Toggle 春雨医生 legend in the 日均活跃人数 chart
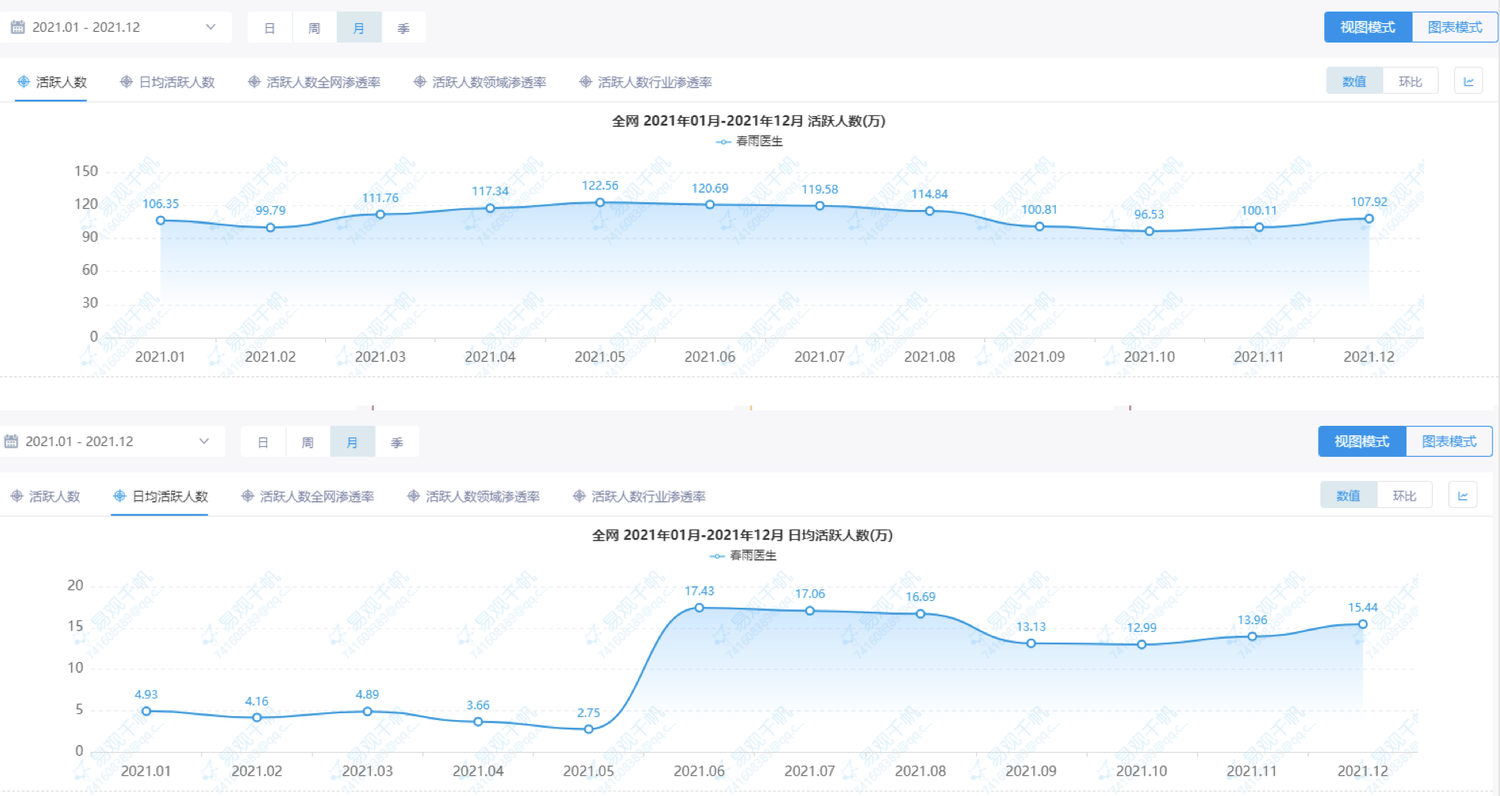The width and height of the screenshot is (1500, 796). point(743,556)
